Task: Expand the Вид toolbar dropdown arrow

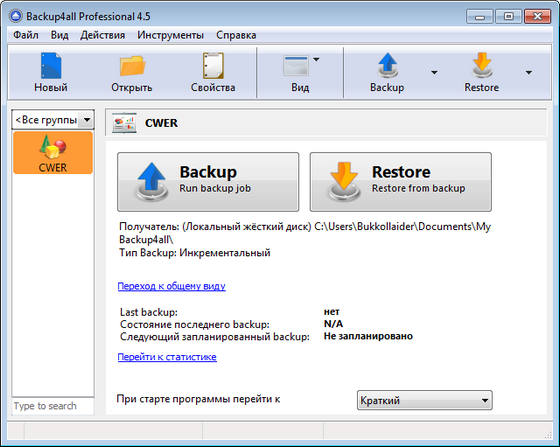Action: click(316, 60)
